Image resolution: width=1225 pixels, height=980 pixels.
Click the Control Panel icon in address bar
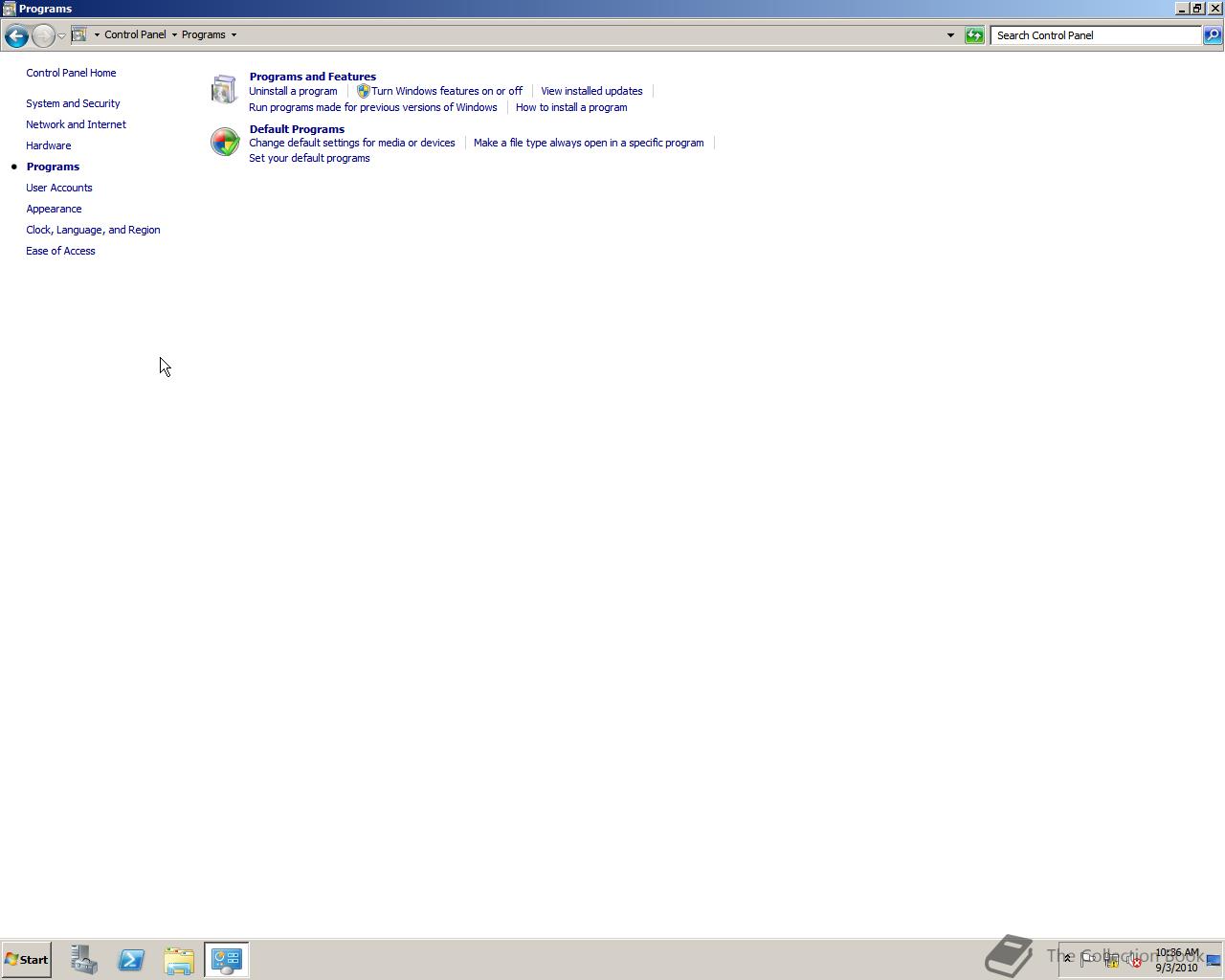point(79,34)
